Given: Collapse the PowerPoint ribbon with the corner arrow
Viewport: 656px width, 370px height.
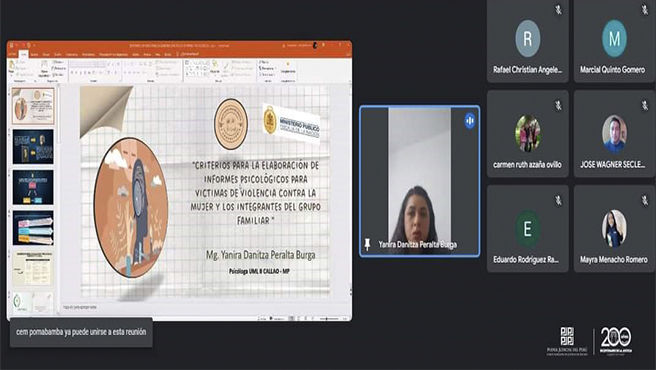Looking at the screenshot, I should tap(349, 81).
